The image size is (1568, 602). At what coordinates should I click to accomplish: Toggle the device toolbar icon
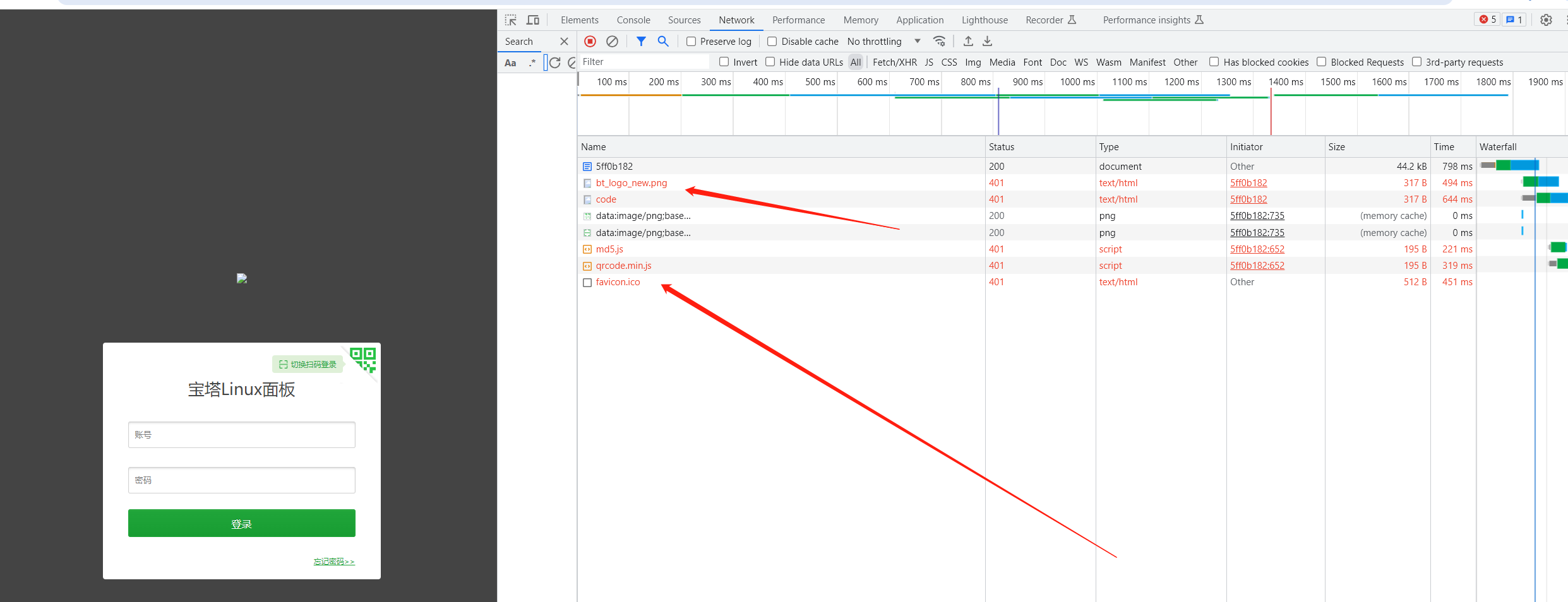pos(533,20)
